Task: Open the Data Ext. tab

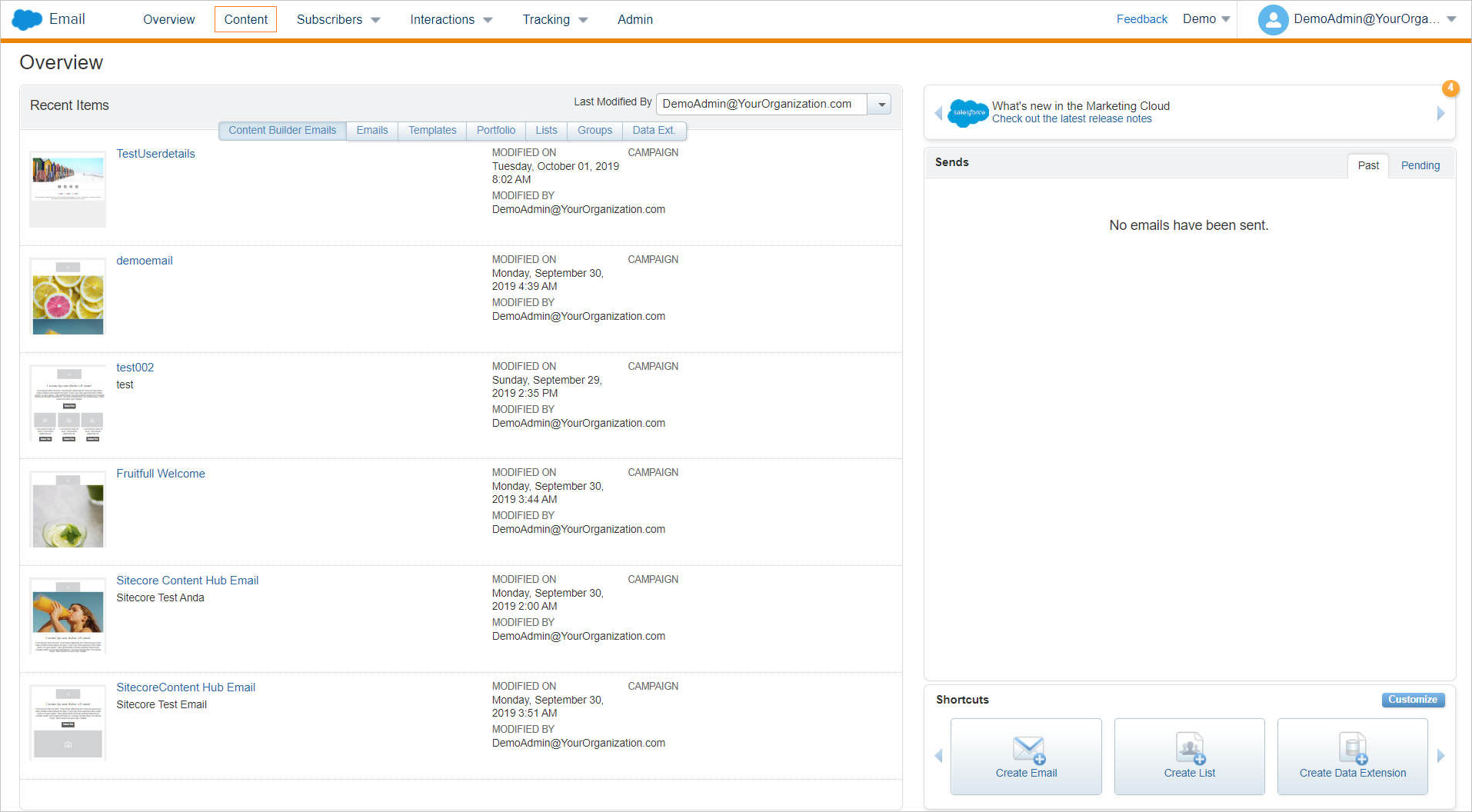Action: pyautogui.click(x=653, y=130)
